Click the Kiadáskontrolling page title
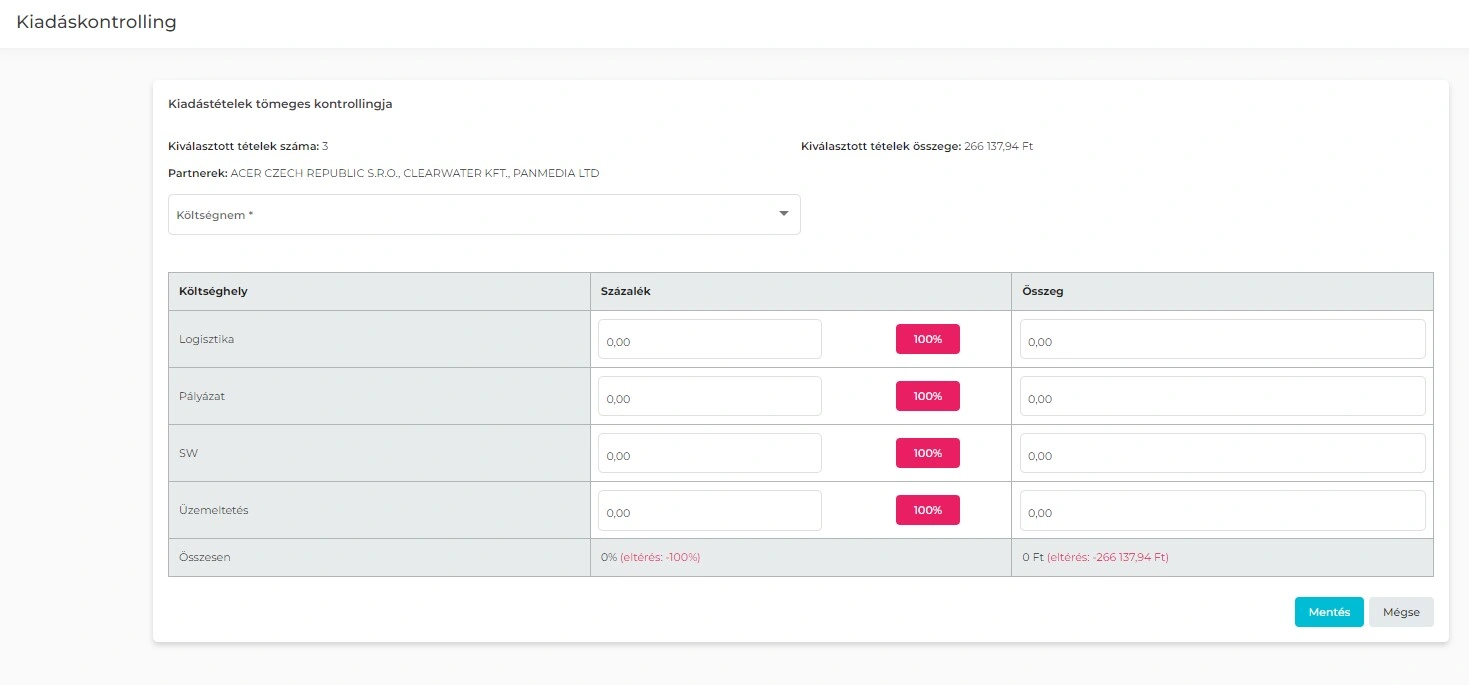Image resolution: width=1469 pixels, height=685 pixels. pos(96,22)
